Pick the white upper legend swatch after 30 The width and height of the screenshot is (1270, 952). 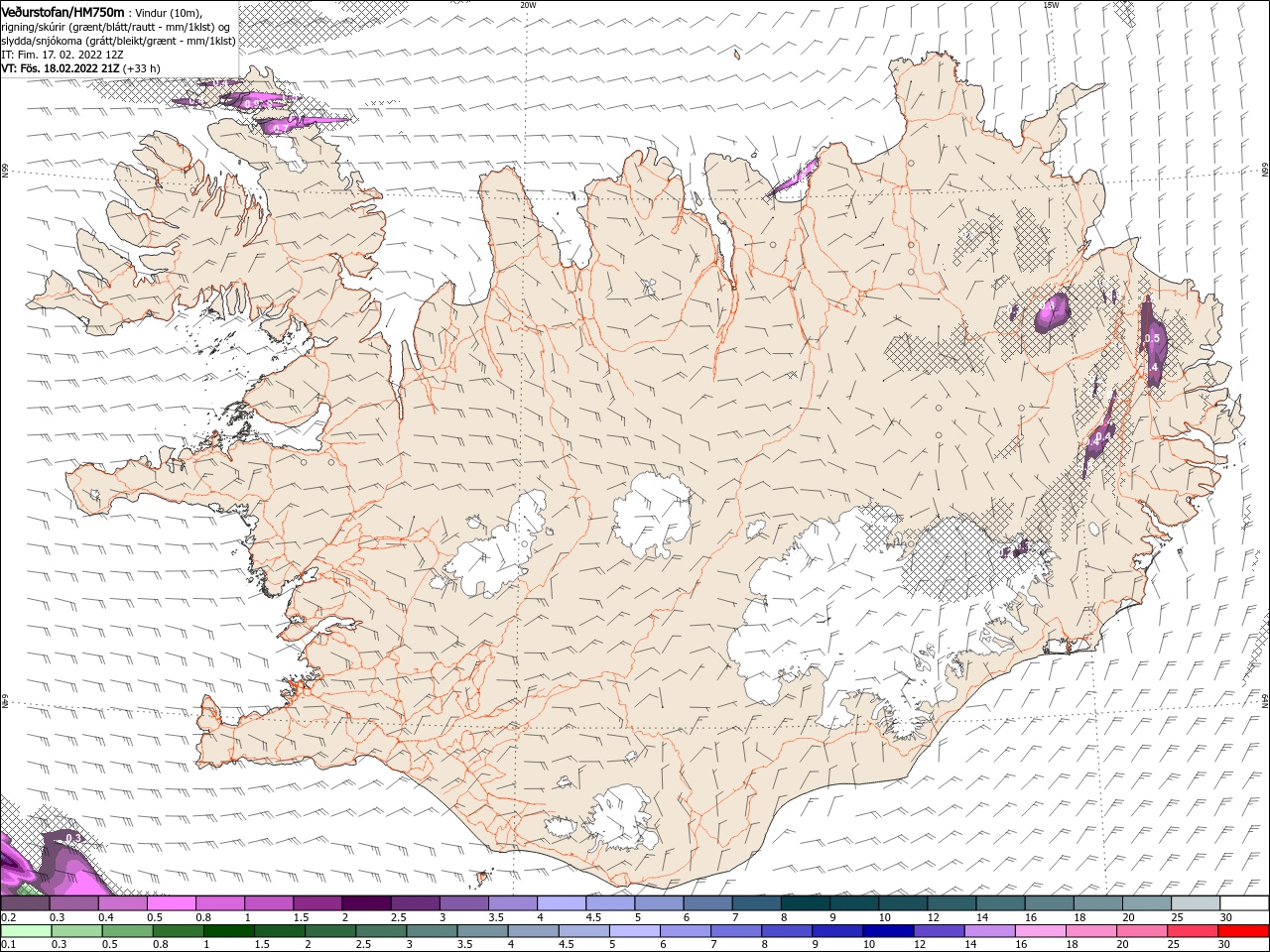(x=1244, y=903)
